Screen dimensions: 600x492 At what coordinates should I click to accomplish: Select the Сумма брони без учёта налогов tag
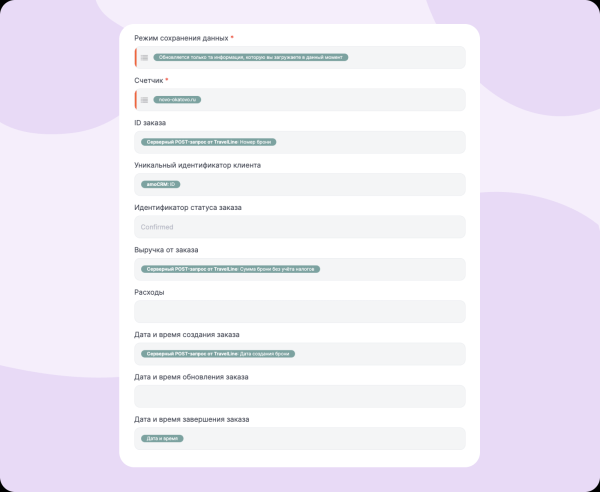coord(230,269)
